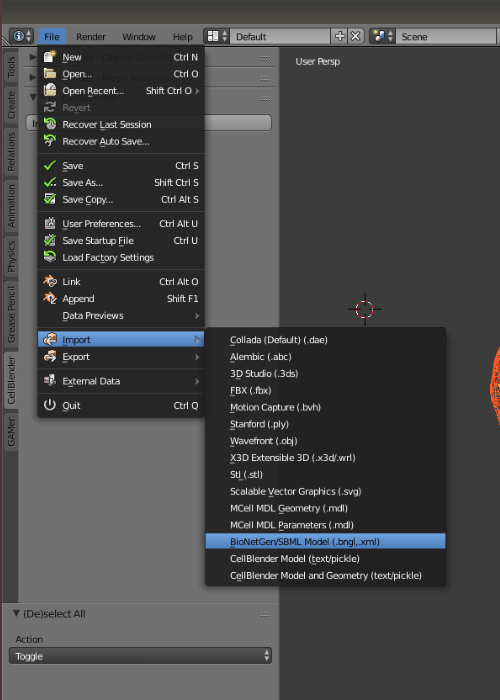Switch to the Create tab
500x700 pixels.
pyautogui.click(x=11, y=105)
